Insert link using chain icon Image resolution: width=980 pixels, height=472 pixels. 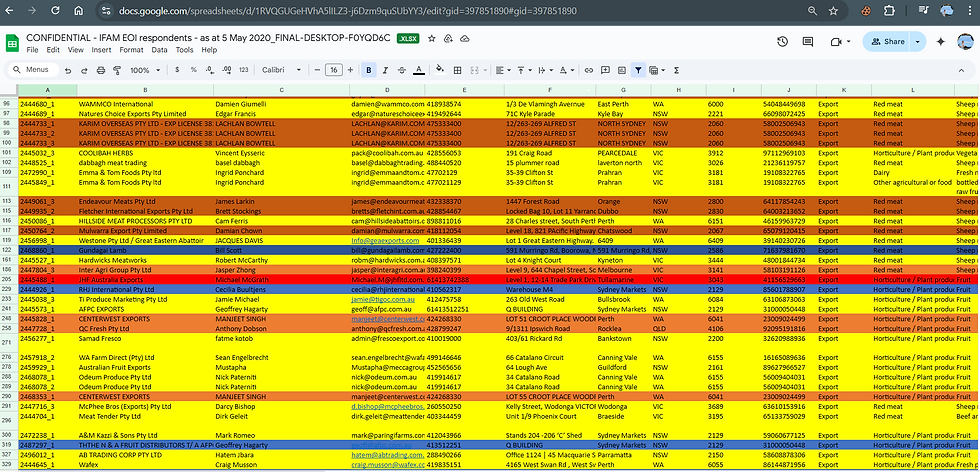pos(589,70)
